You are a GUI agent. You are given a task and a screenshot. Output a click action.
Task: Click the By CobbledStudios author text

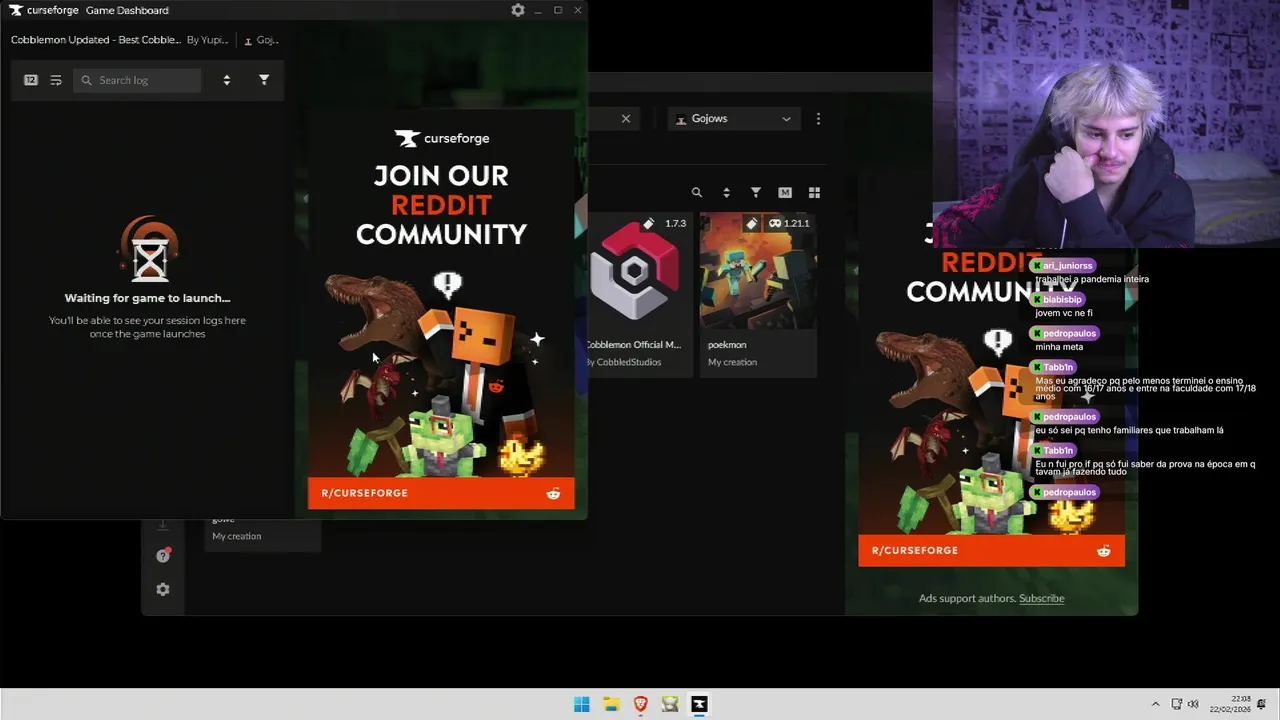624,362
